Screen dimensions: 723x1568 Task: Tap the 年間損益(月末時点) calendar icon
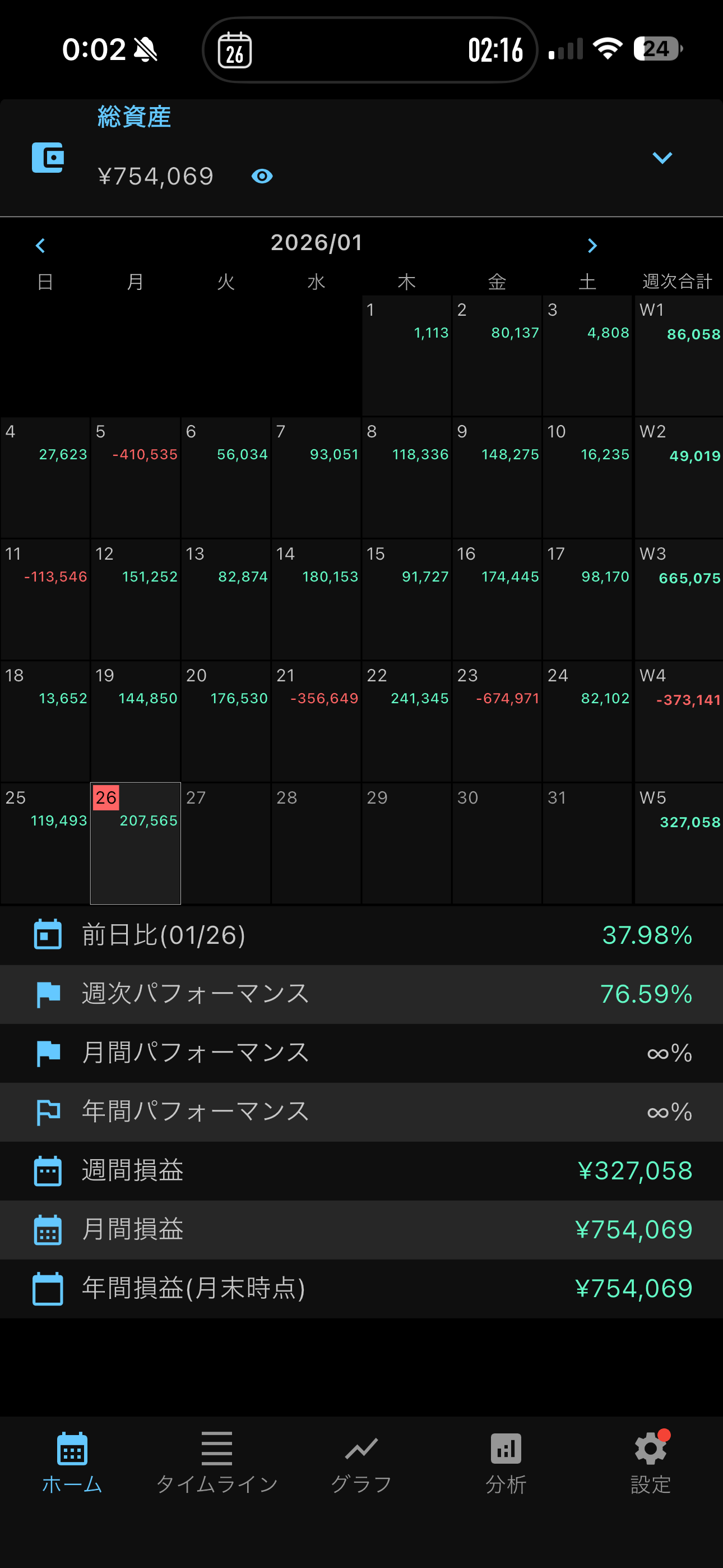pos(48,1289)
